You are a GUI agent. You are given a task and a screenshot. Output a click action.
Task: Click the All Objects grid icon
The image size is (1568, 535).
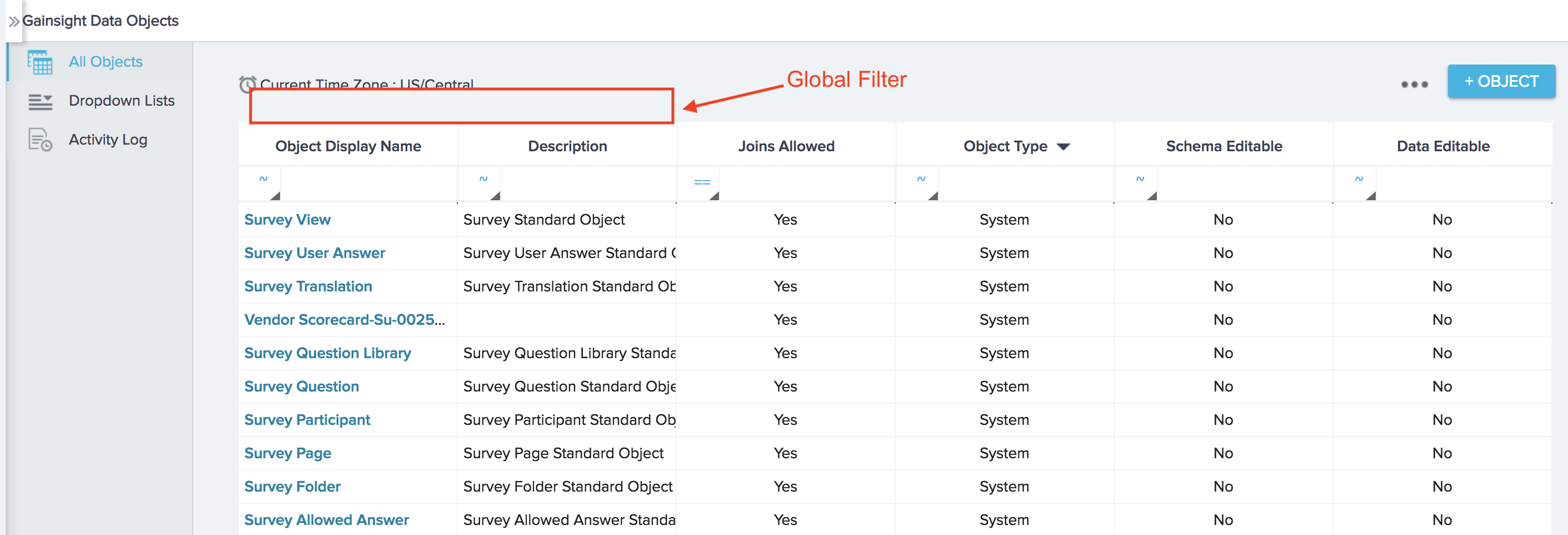(39, 62)
